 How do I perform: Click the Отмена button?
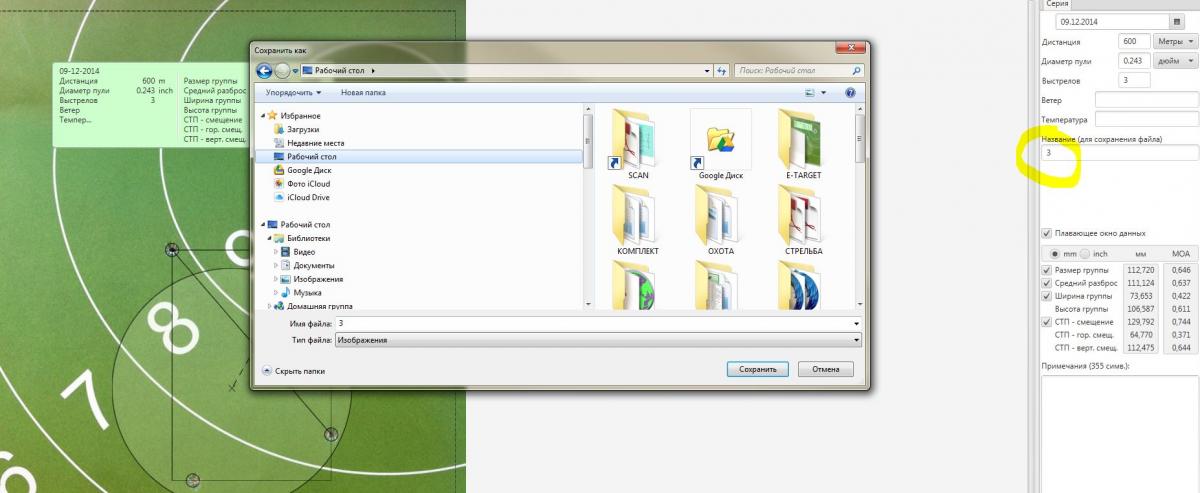[825, 369]
